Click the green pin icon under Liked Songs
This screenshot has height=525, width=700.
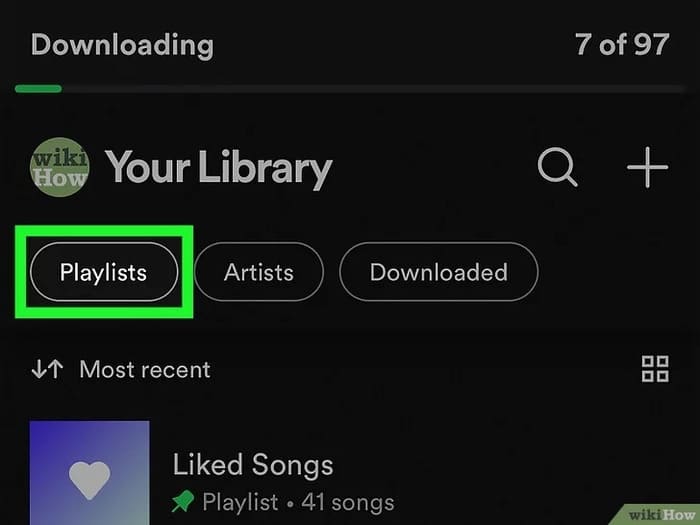[184, 501]
